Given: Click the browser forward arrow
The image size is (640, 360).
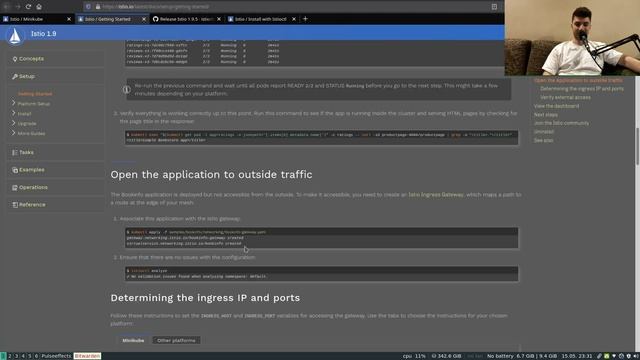Looking at the screenshot, I should click(x=18, y=7).
